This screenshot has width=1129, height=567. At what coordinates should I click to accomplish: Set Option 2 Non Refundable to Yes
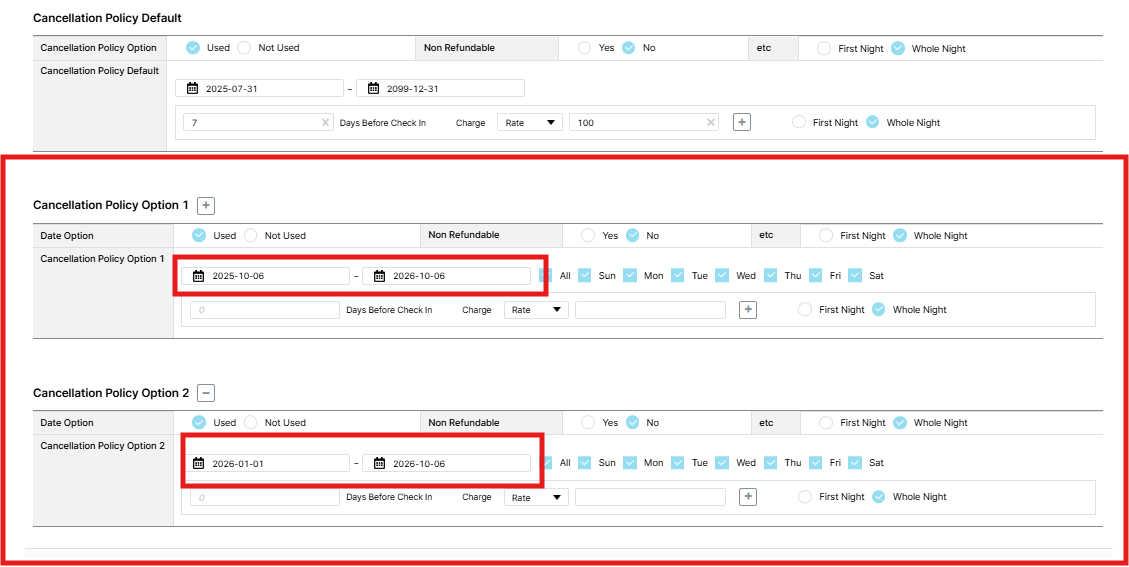click(588, 422)
